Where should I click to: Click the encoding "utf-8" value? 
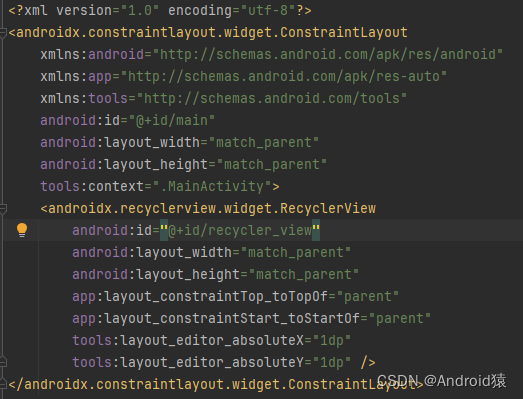pyautogui.click(x=268, y=10)
